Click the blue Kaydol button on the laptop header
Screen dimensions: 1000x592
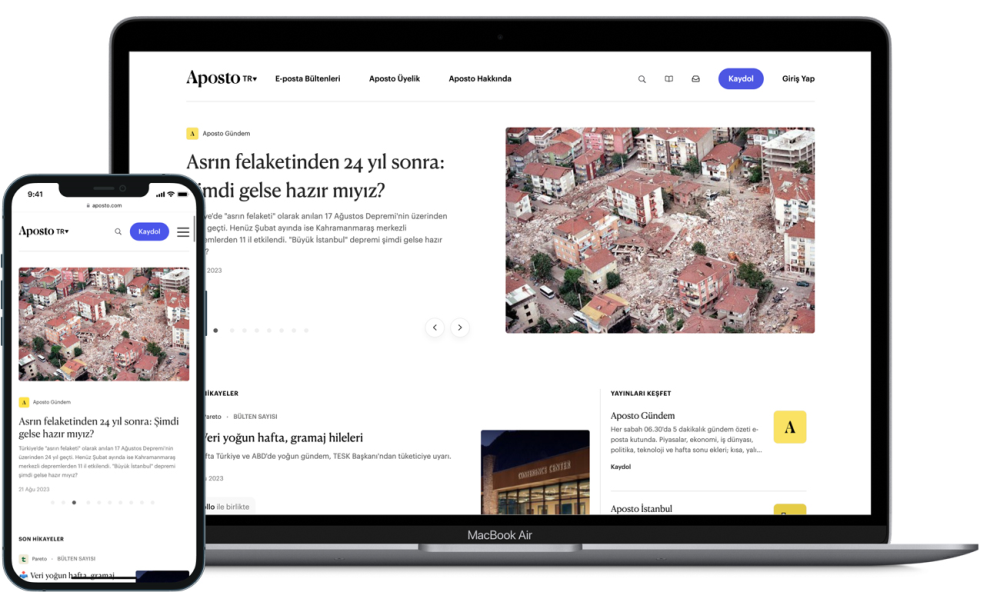pos(740,78)
